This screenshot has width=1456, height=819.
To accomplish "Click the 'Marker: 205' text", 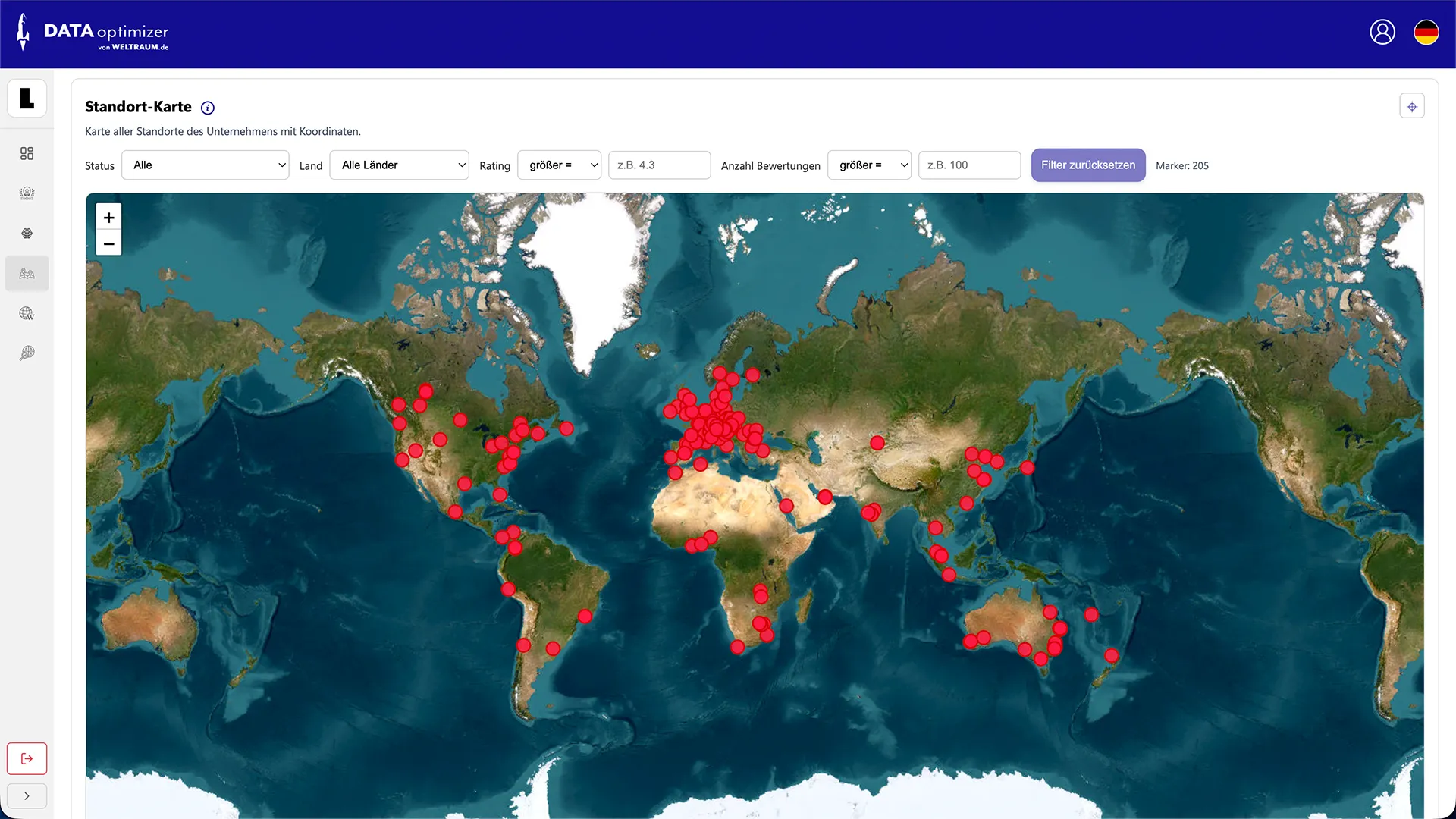I will 1182,165.
